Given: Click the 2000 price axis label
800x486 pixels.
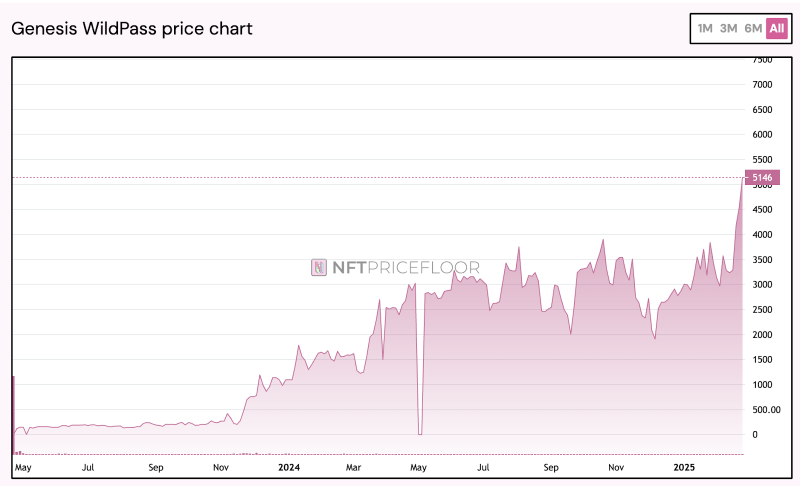Looking at the screenshot, I should pos(762,335).
